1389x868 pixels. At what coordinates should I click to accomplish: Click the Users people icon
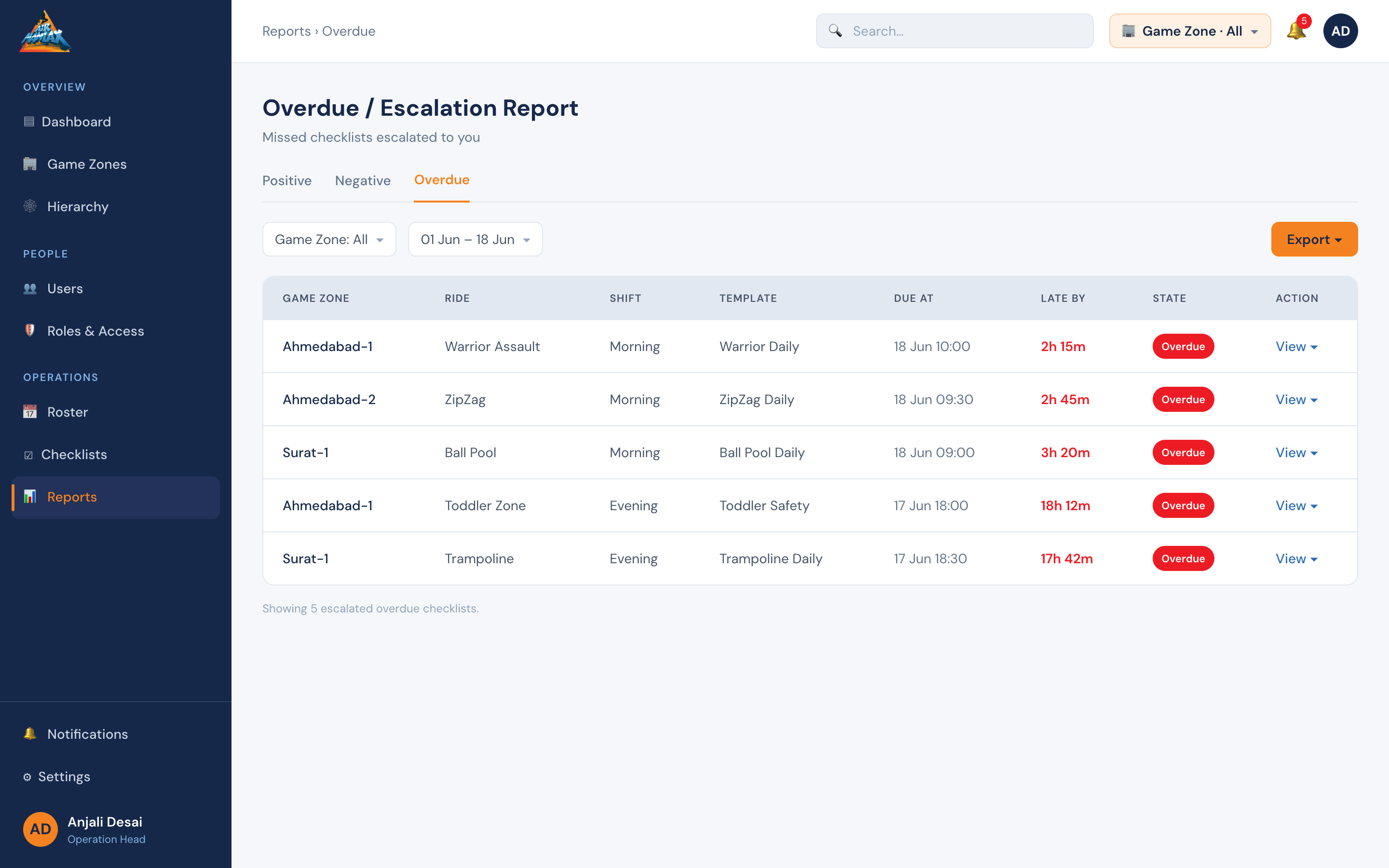tap(30, 289)
